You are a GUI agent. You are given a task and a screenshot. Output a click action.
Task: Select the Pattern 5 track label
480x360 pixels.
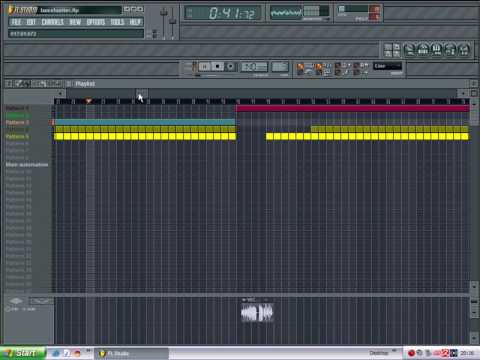(x=17, y=136)
